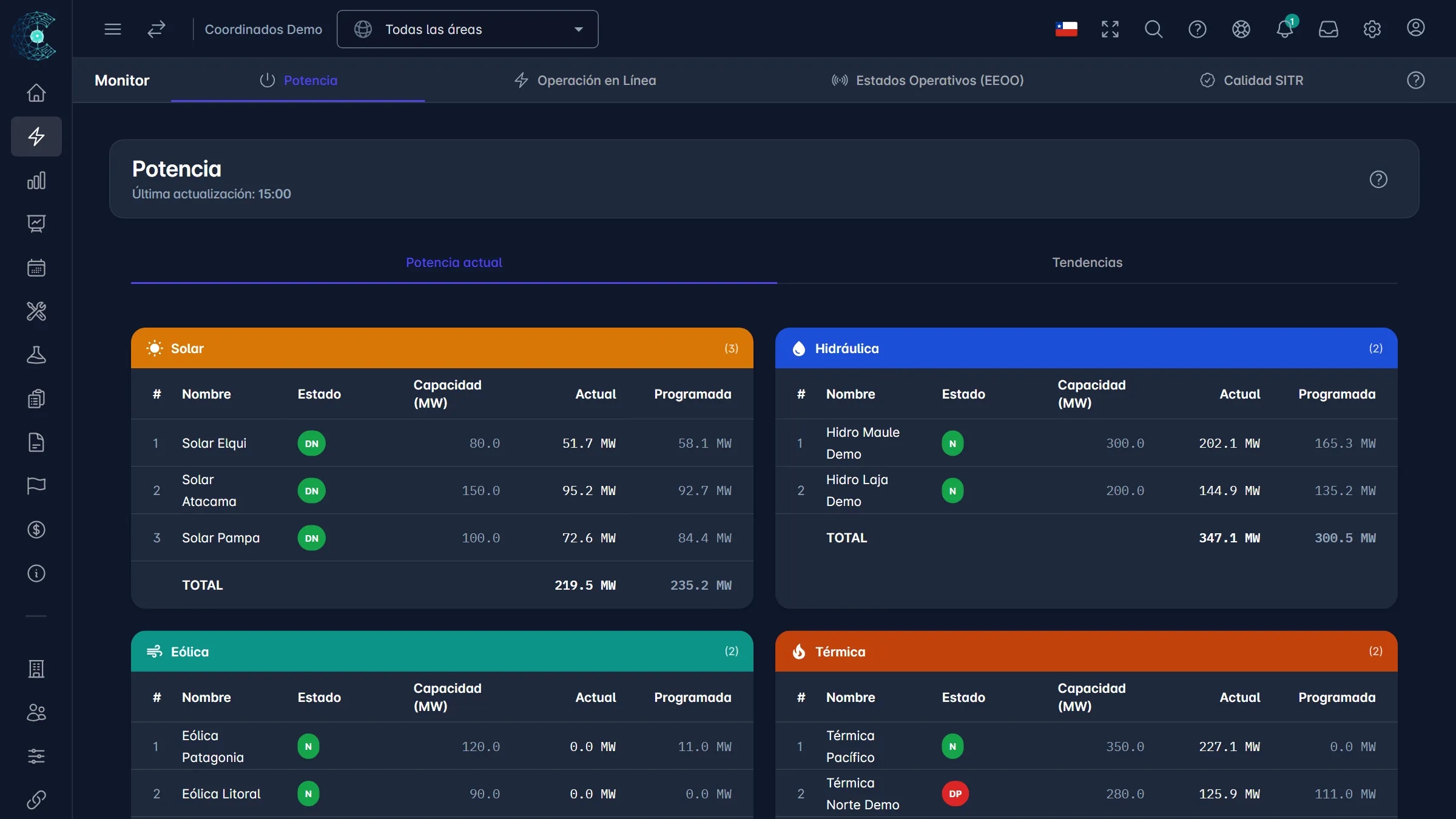This screenshot has height=819, width=1456.
Task: Go to Home in sidebar
Action: tap(36, 93)
